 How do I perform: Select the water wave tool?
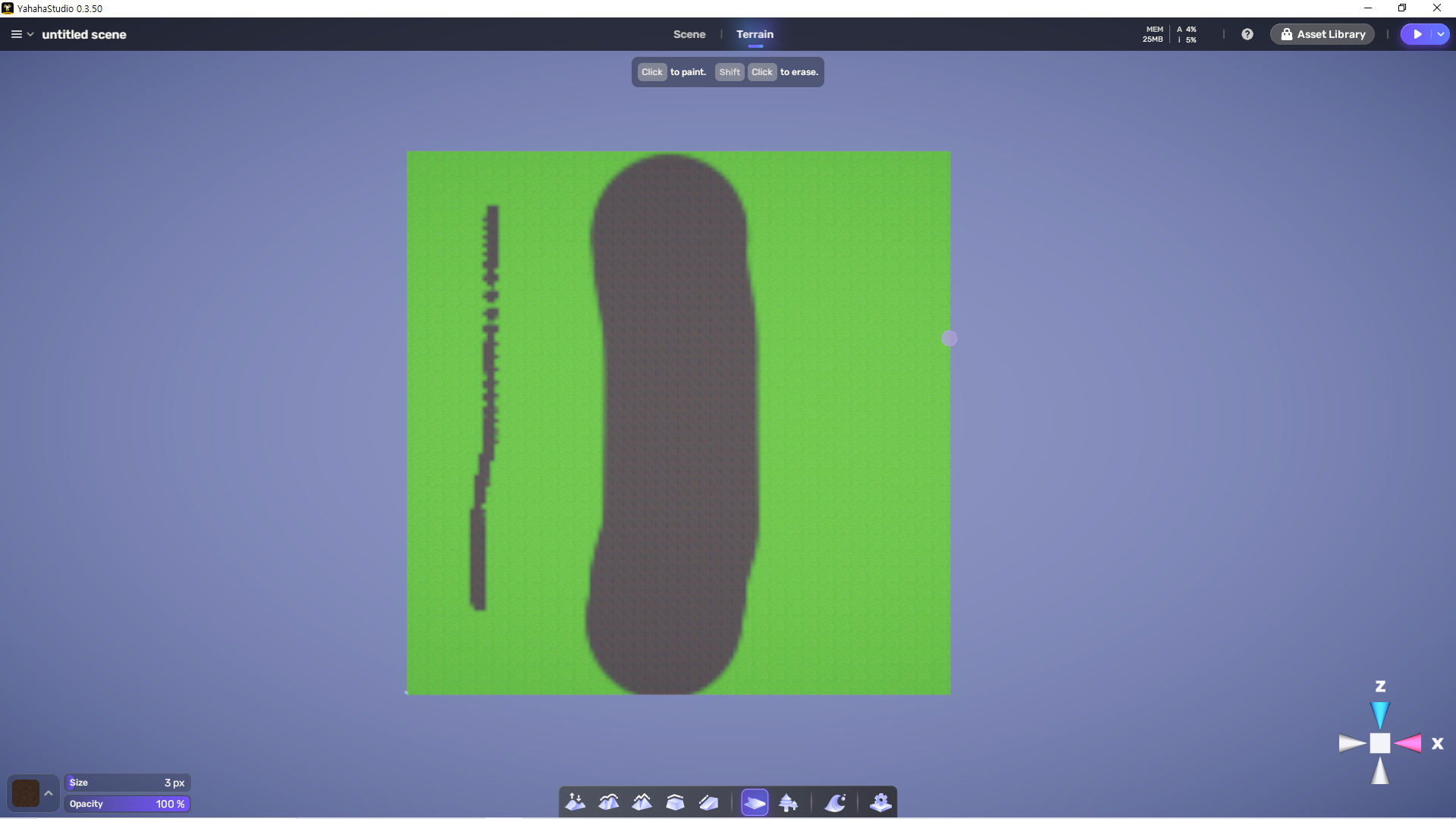(x=835, y=802)
